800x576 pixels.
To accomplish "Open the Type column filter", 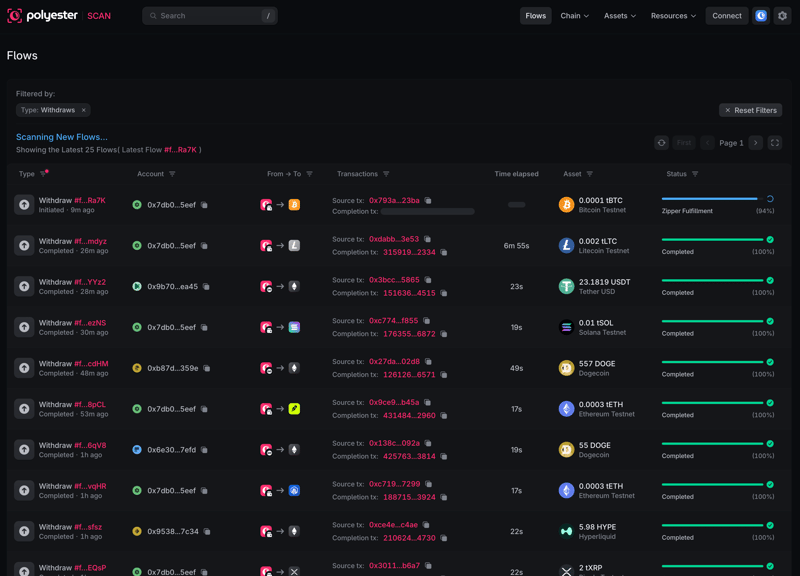I will coord(44,174).
